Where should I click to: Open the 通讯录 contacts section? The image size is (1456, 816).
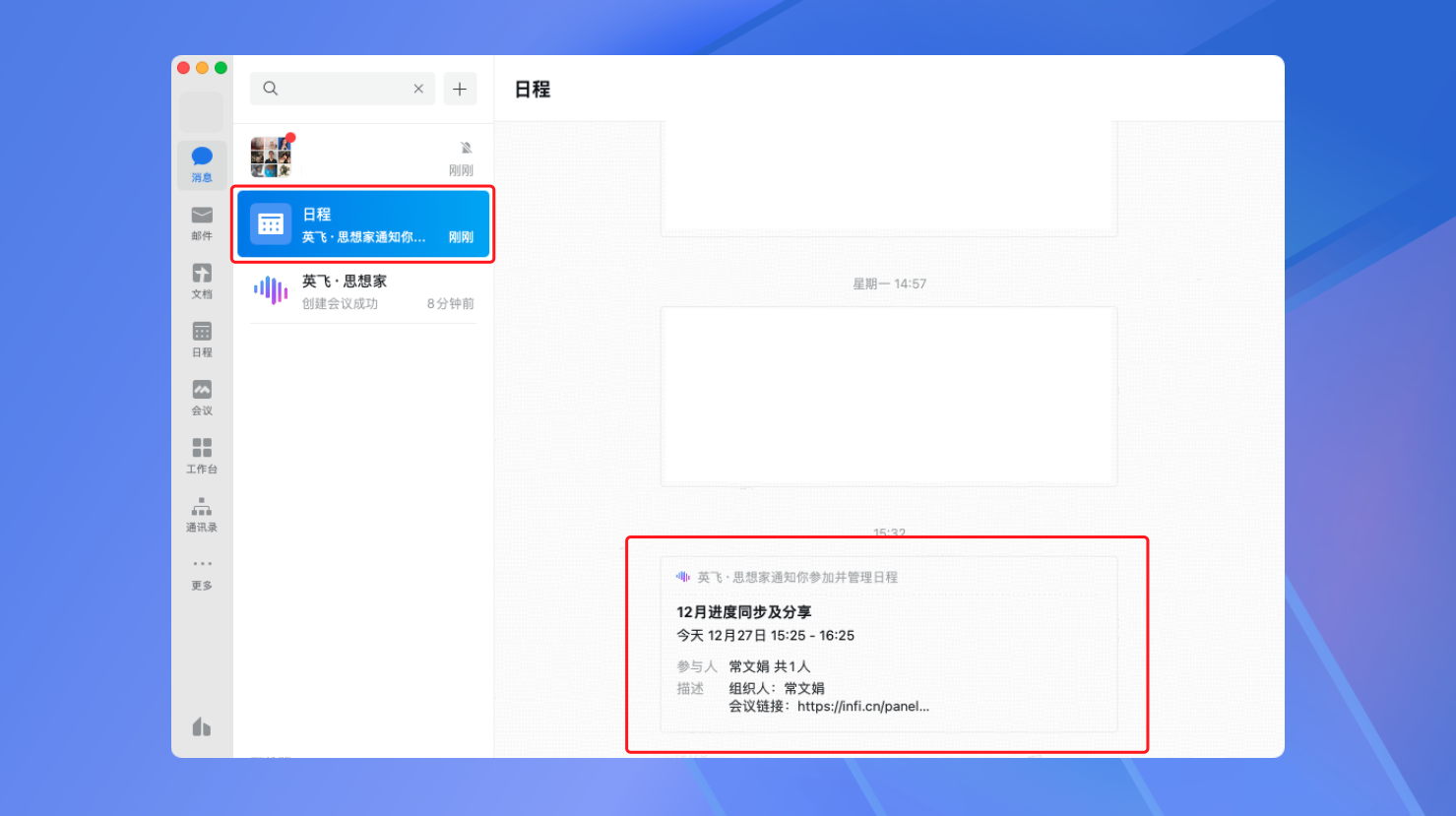click(202, 514)
